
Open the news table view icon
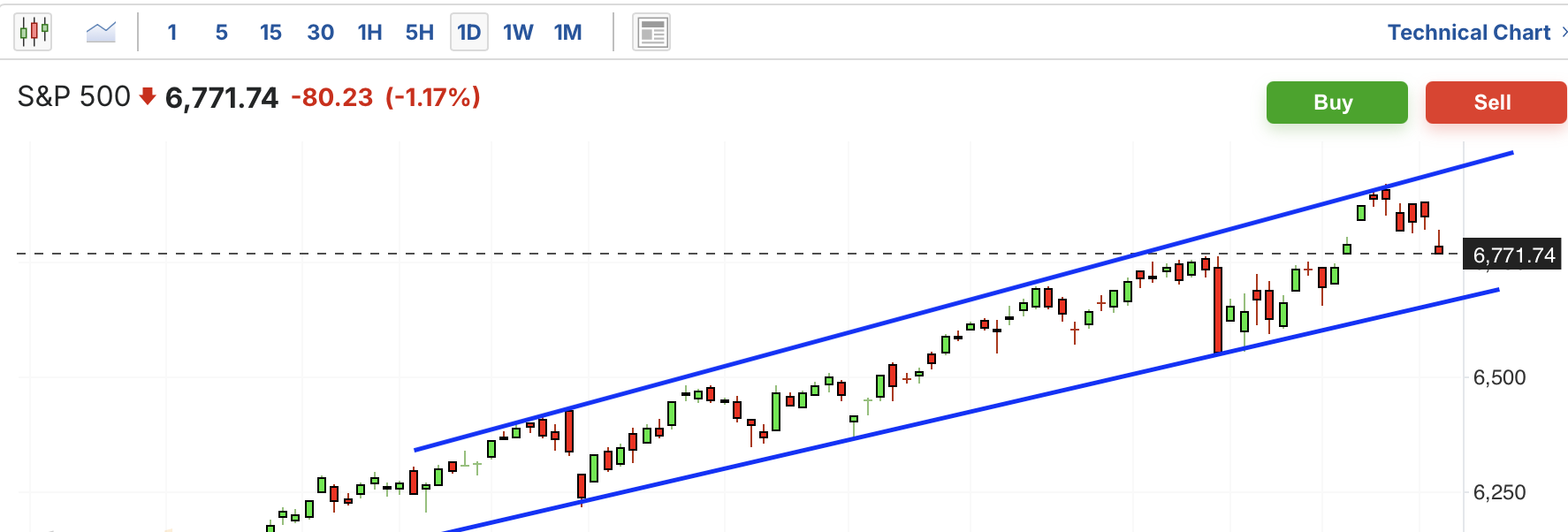tap(651, 33)
